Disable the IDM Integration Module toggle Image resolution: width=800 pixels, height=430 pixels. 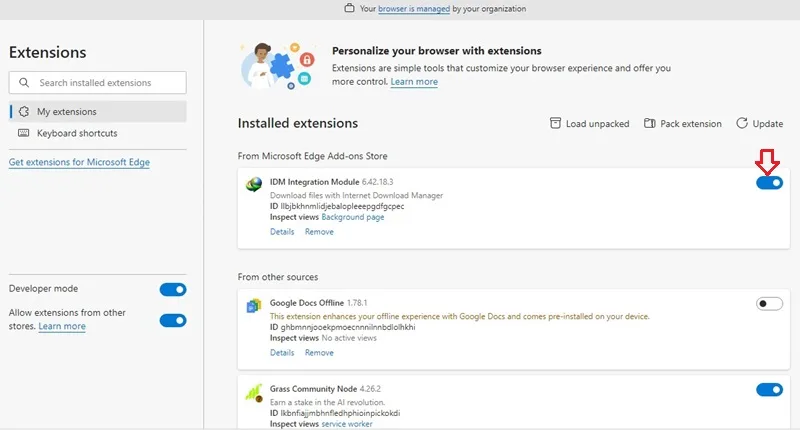769,183
